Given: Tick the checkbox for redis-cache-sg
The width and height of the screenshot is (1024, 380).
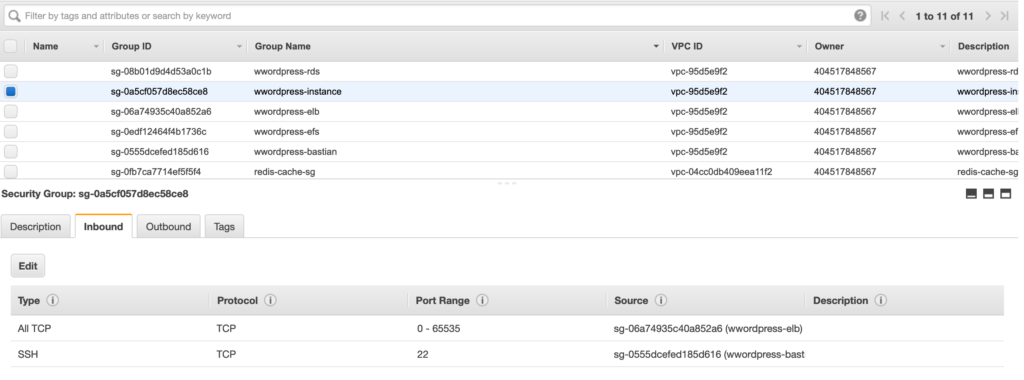Looking at the screenshot, I should pos(11,172).
